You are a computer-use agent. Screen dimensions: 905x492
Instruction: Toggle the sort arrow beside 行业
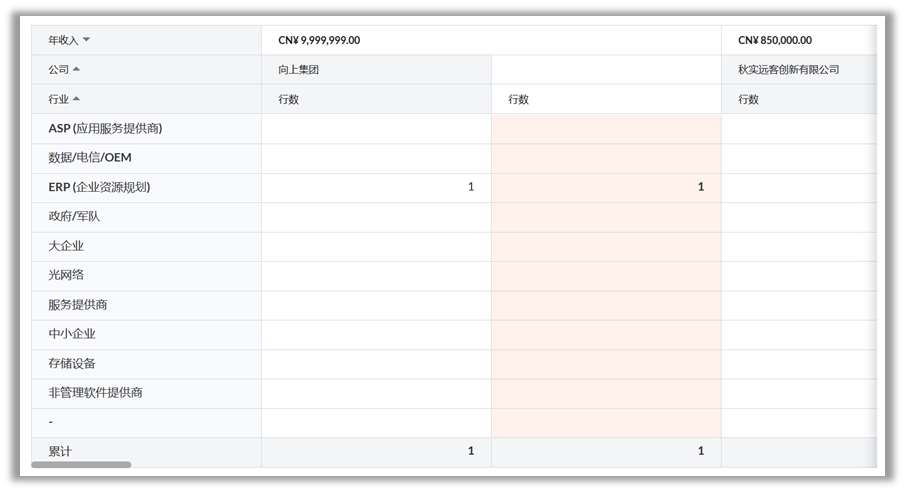coord(77,99)
